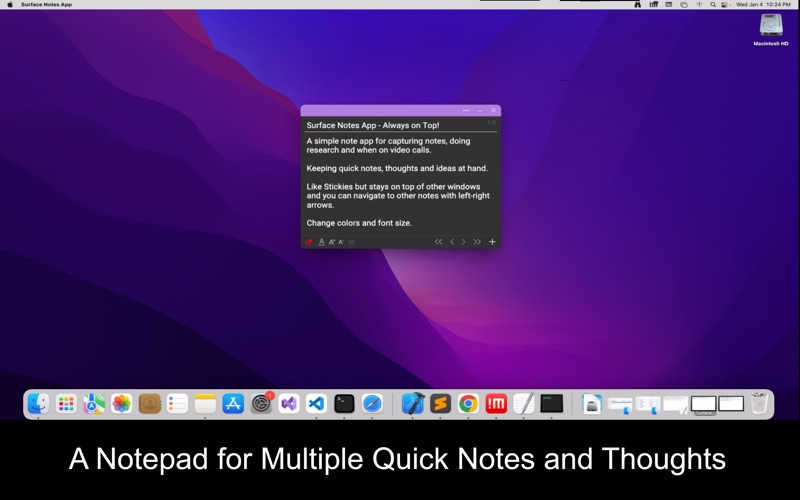
Task: Open TextEdit from the dock
Action: point(523,404)
